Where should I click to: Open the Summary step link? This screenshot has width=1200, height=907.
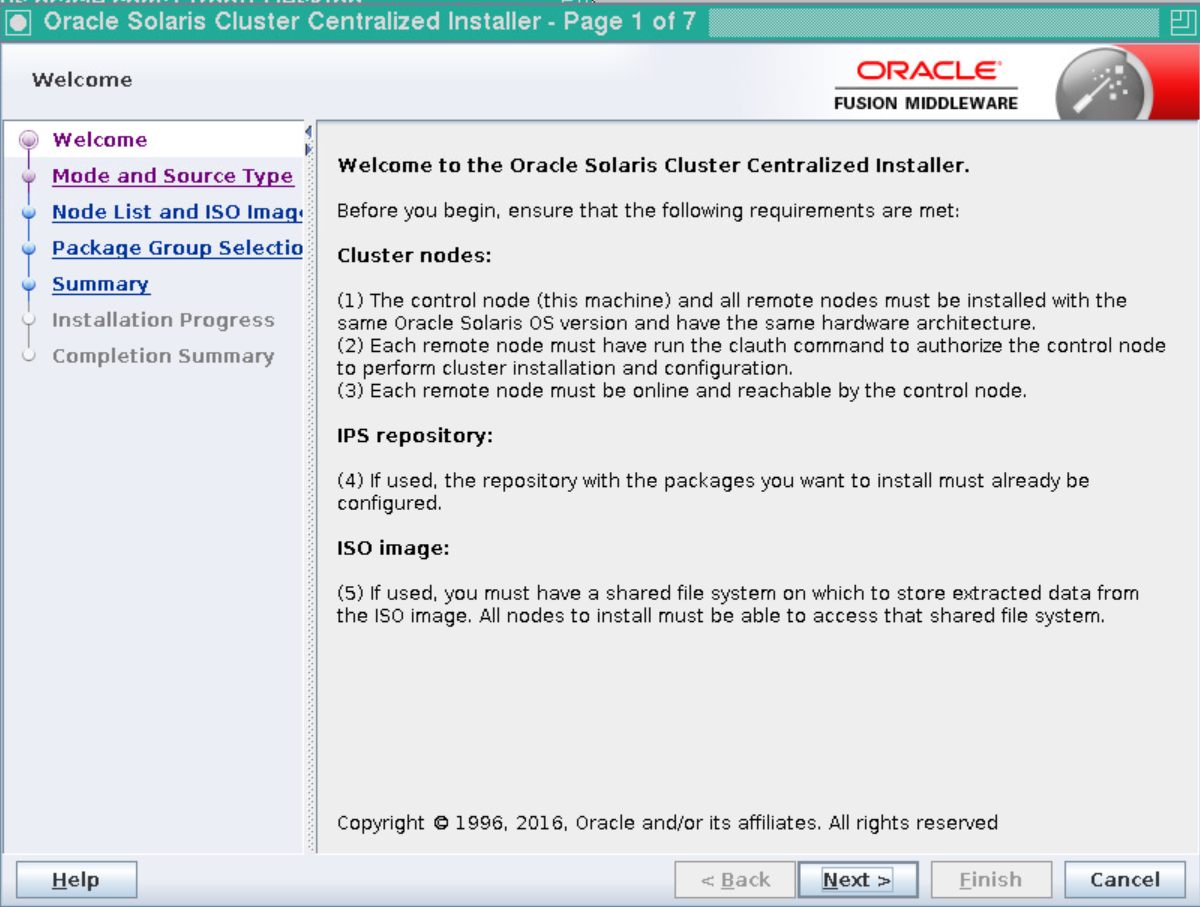pyautogui.click(x=100, y=284)
